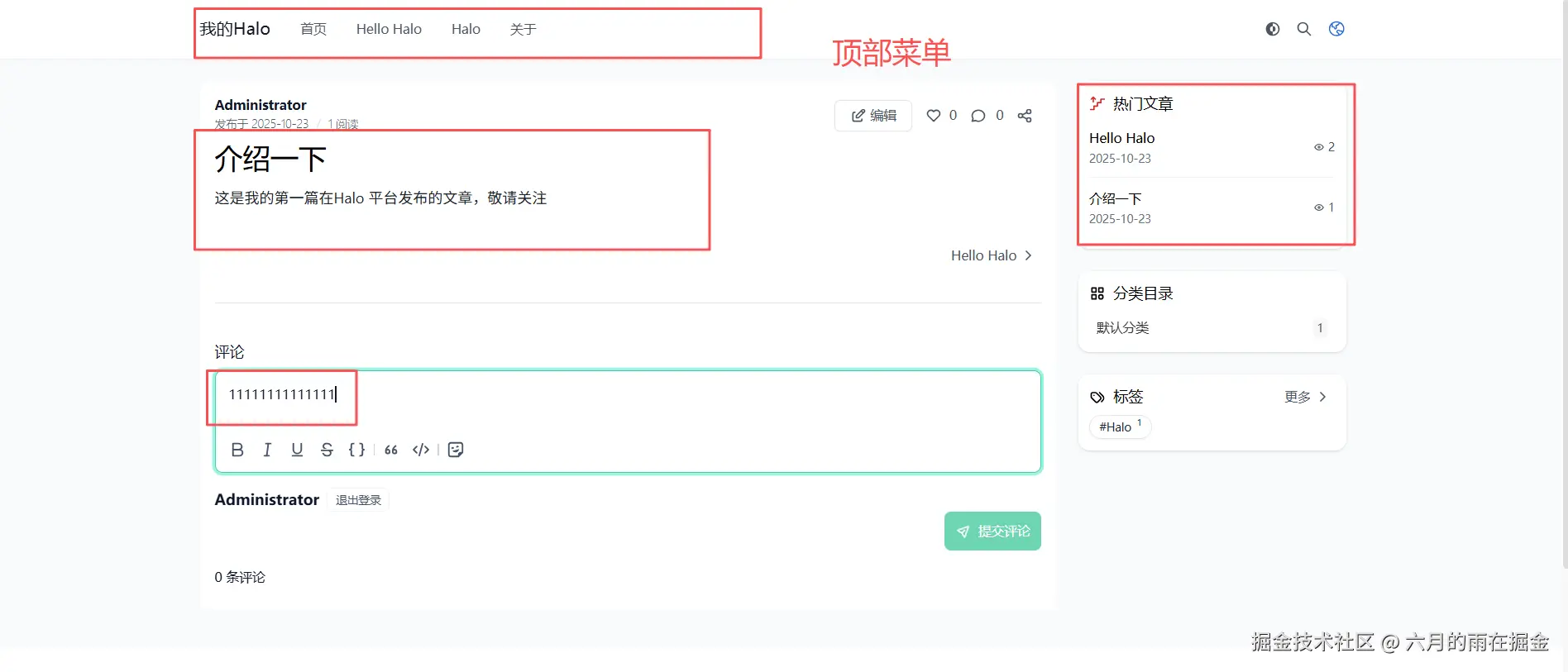This screenshot has width=1568, height=672.
Task: Click the 我的Halo site logo
Action: coord(235,29)
